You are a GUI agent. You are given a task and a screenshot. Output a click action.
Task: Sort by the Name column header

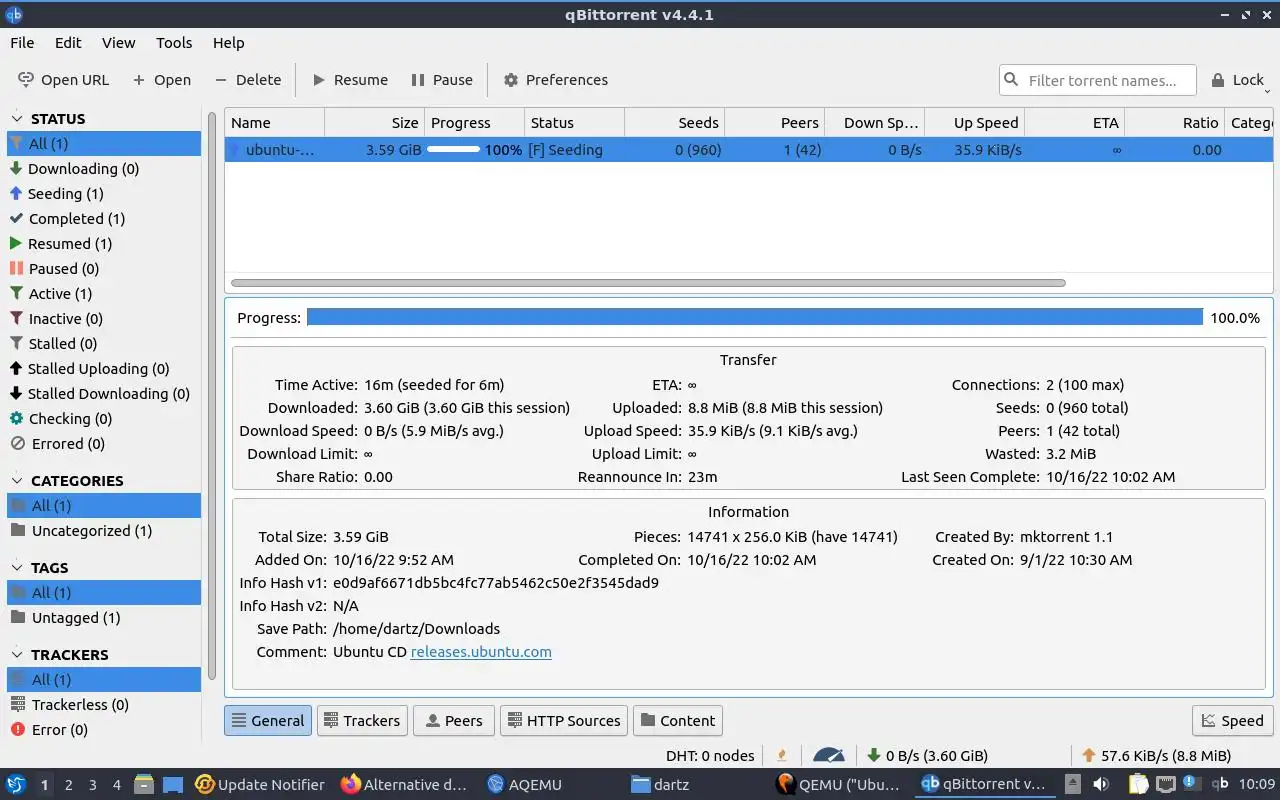274,123
